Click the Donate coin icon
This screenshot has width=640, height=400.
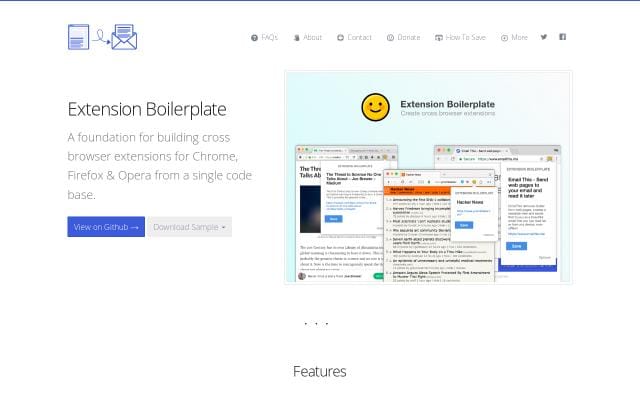coord(390,38)
